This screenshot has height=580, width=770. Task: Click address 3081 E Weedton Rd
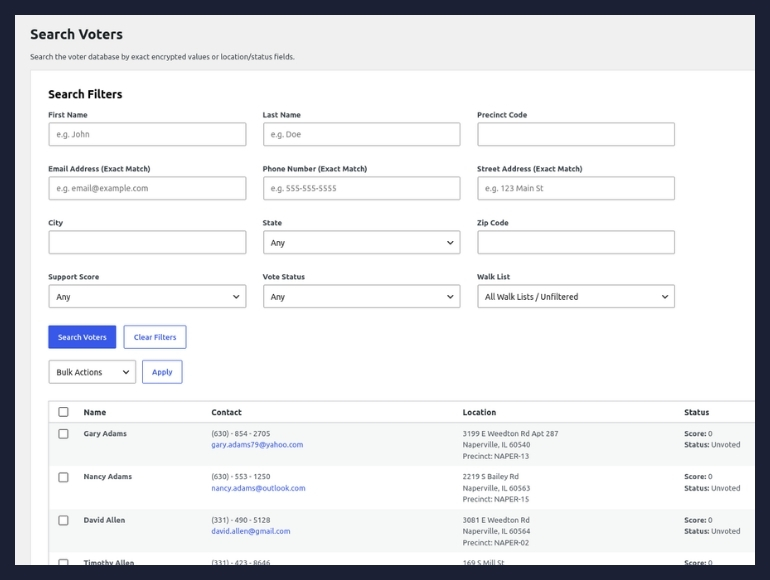pyautogui.click(x=496, y=520)
